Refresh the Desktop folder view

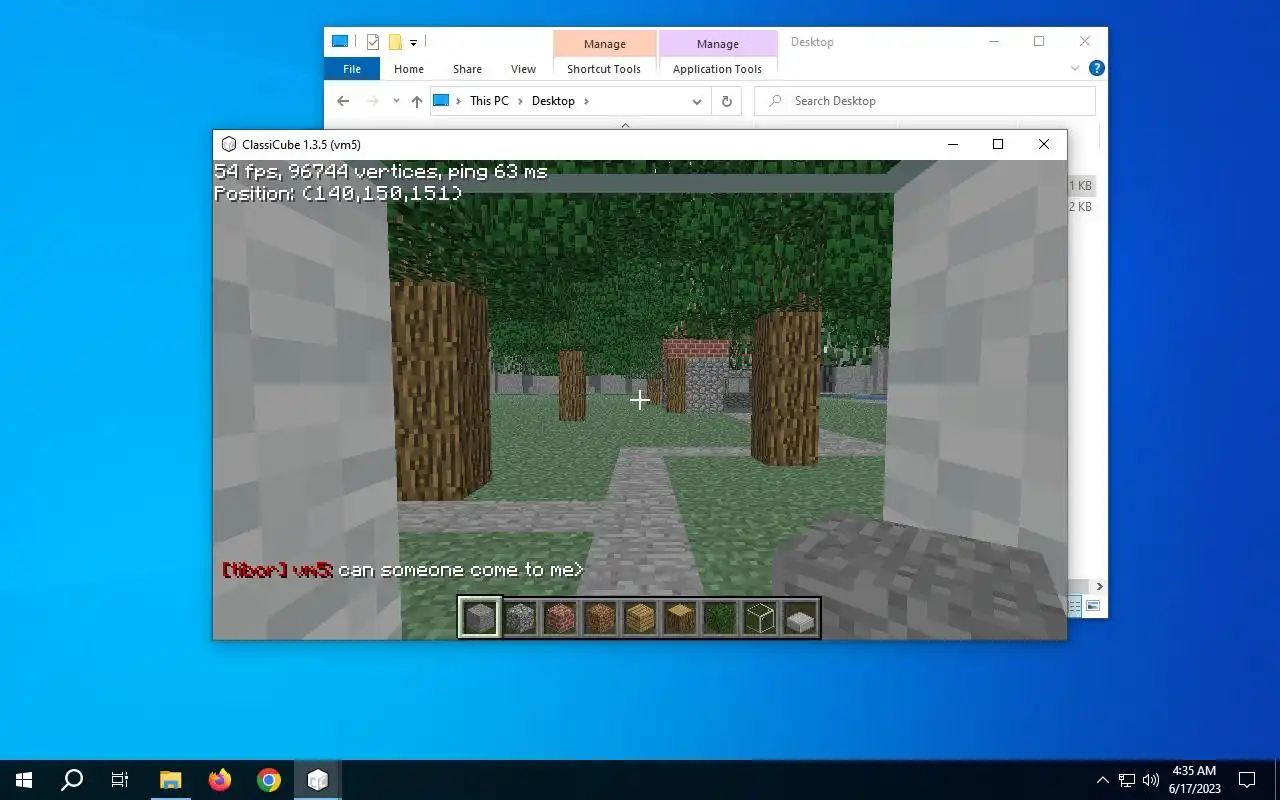[727, 101]
